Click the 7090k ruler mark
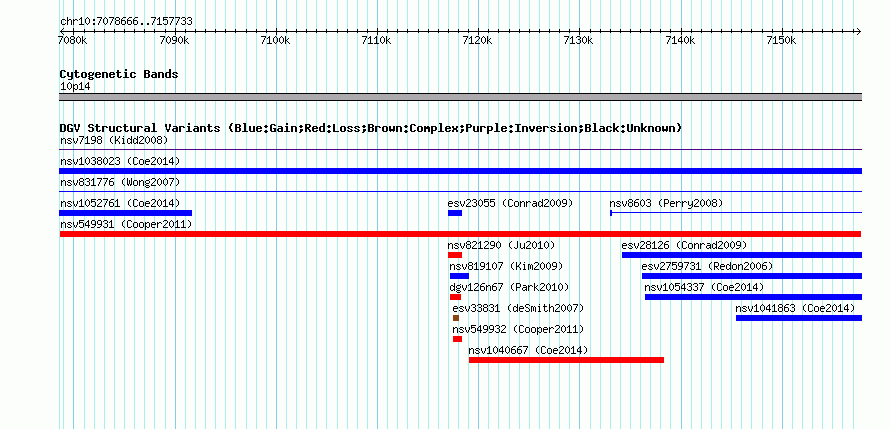 [x=174, y=41]
